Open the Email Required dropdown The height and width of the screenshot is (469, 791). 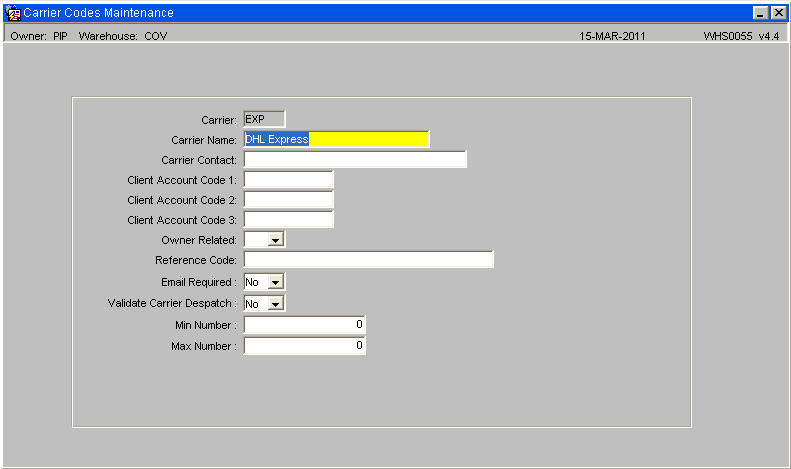(275, 282)
